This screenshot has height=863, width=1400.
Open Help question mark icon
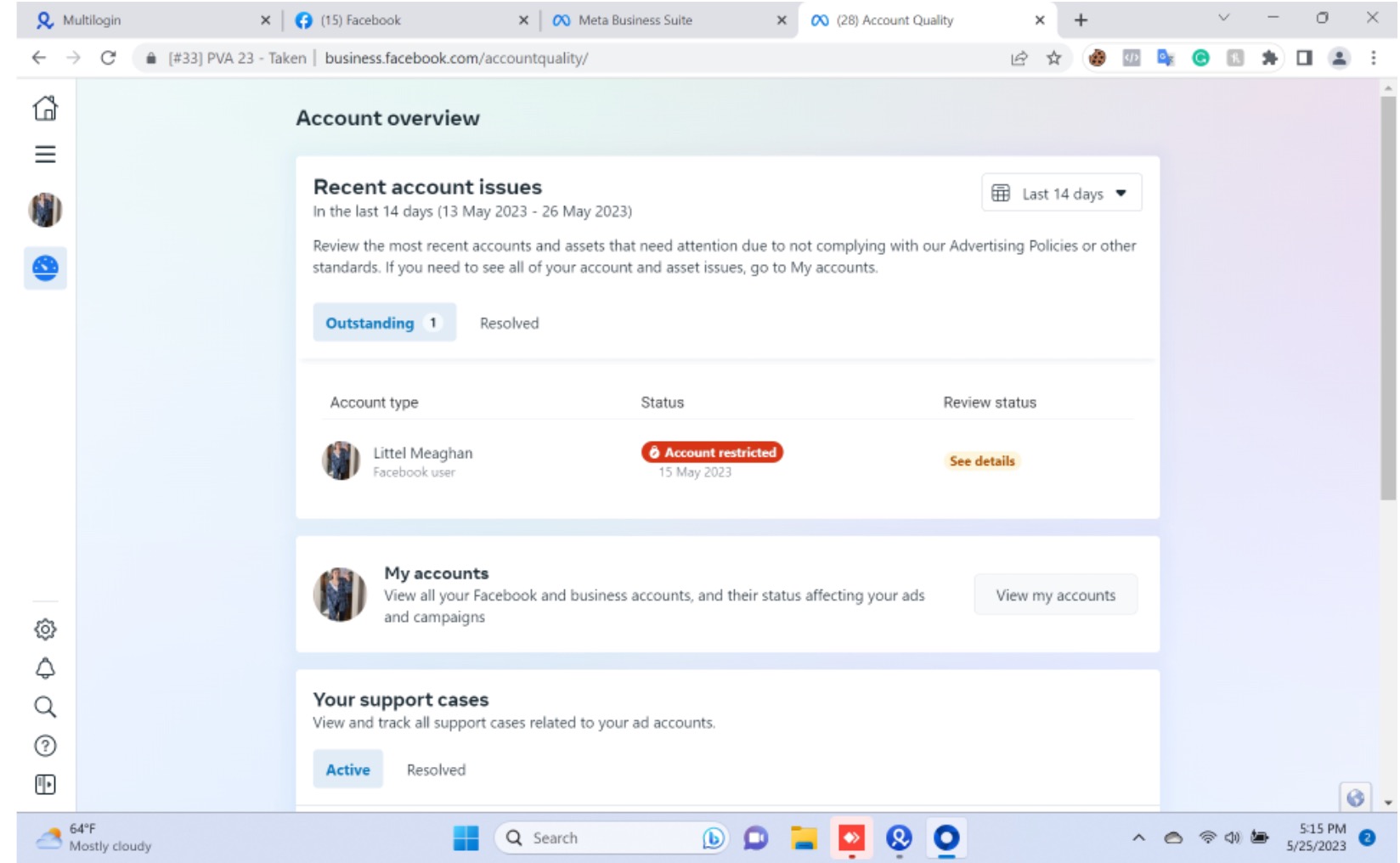45,746
